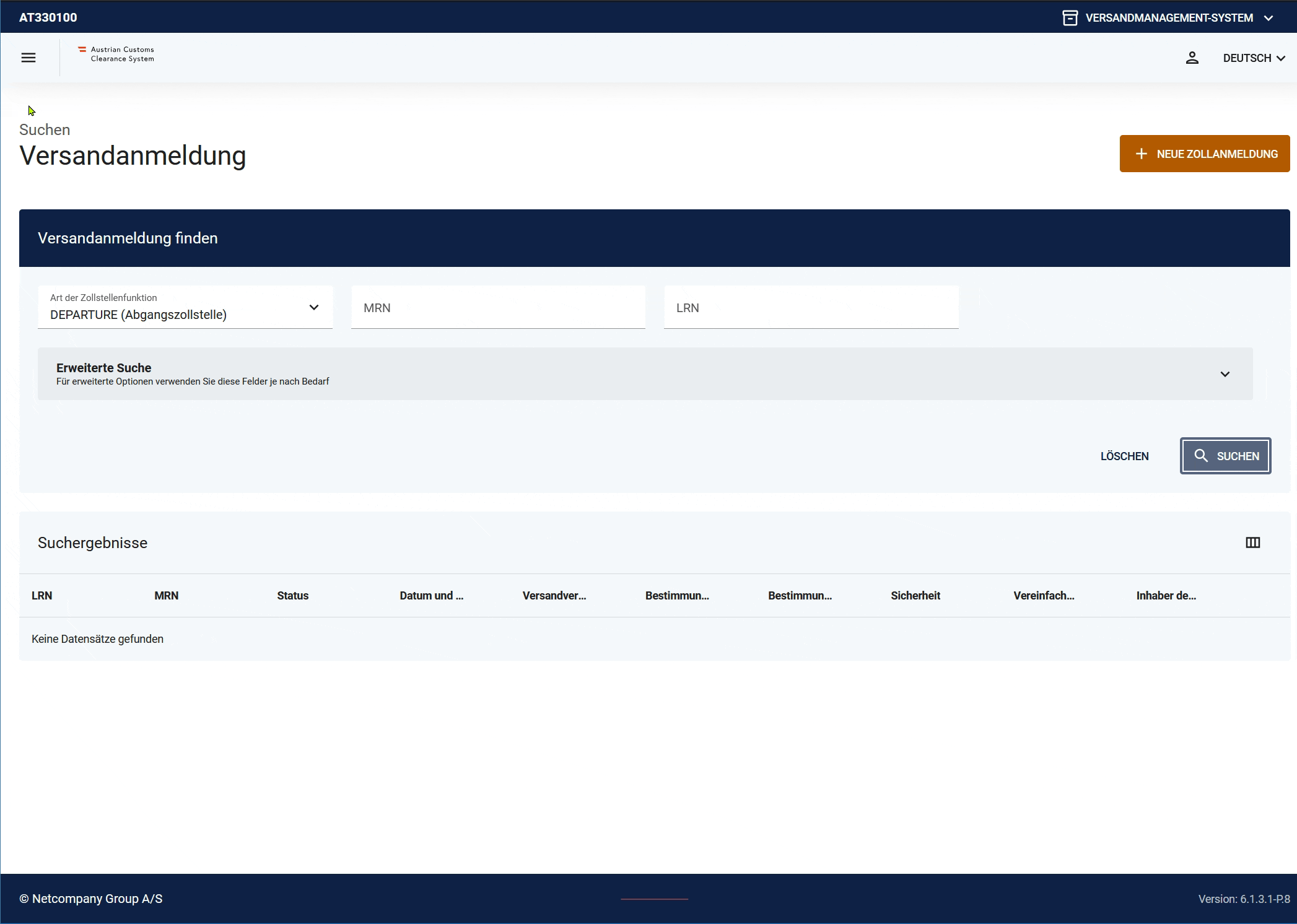
Task: Click the Austrian Customs Clearance System logo
Action: click(116, 54)
